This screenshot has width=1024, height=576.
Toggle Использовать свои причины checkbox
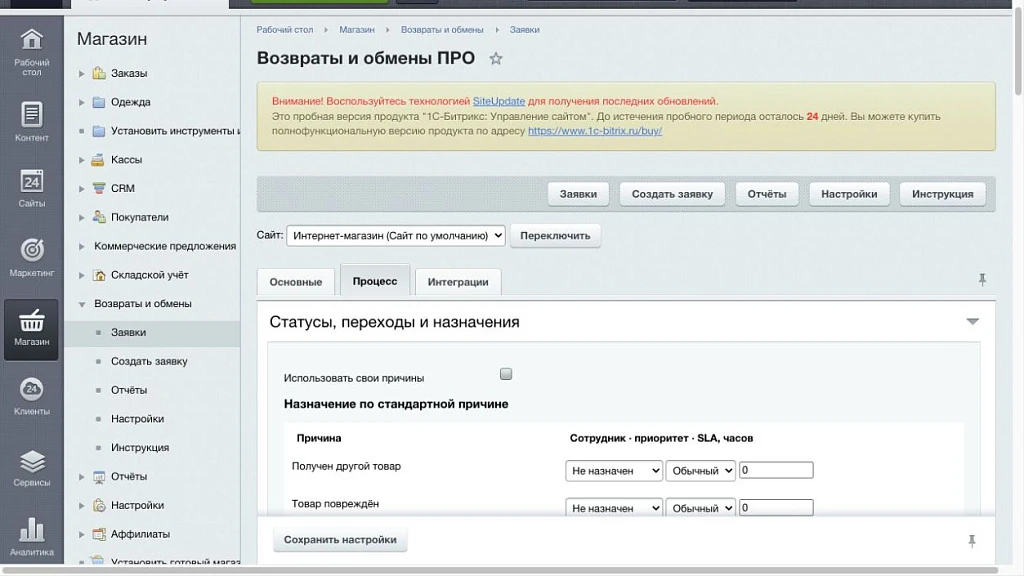tap(505, 374)
